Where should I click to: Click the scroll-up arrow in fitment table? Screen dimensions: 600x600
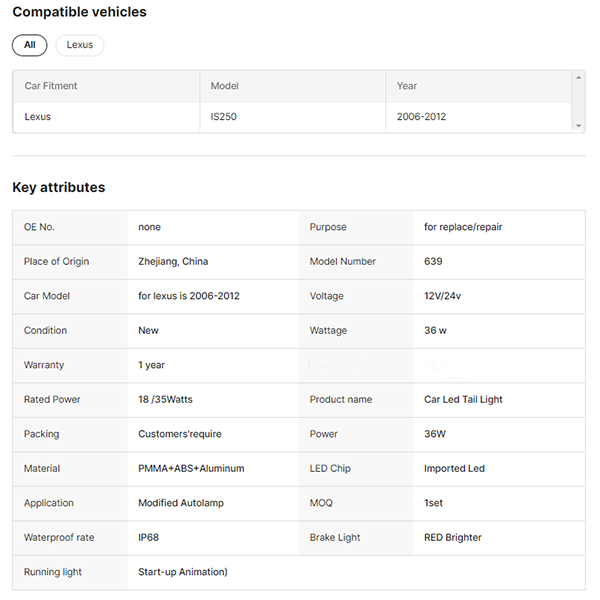pos(578,78)
